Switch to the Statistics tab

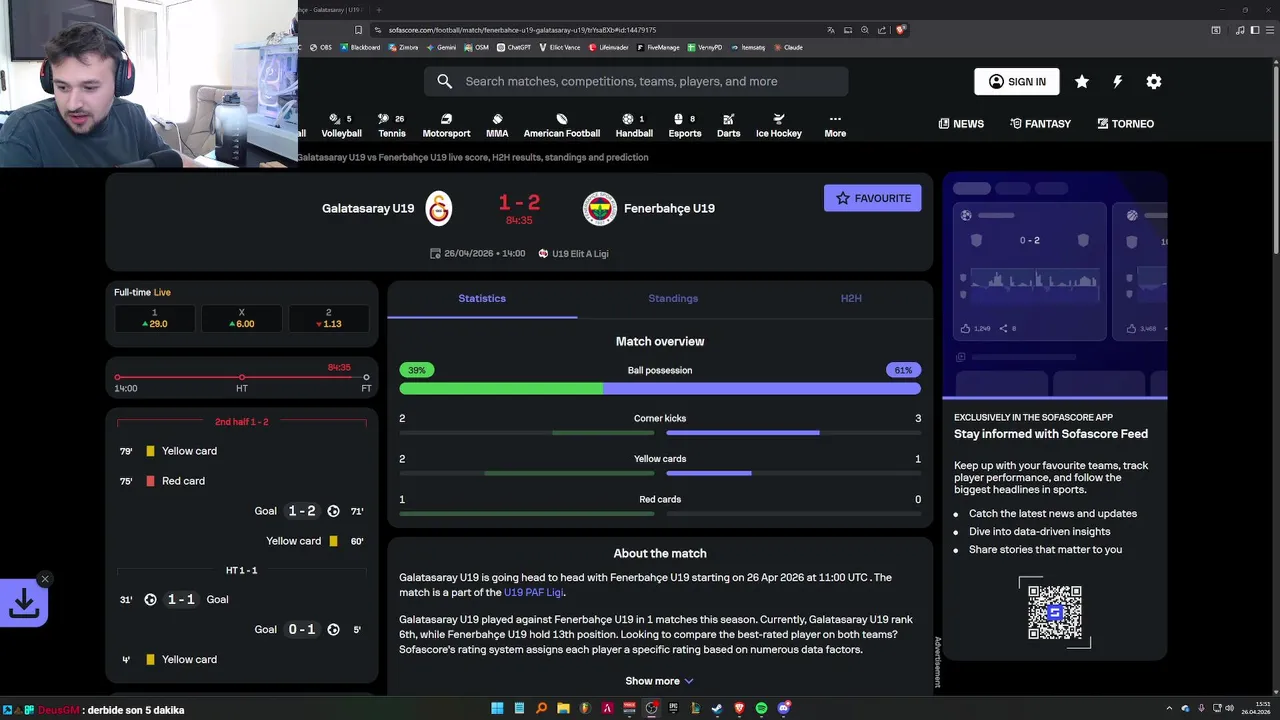(482, 298)
